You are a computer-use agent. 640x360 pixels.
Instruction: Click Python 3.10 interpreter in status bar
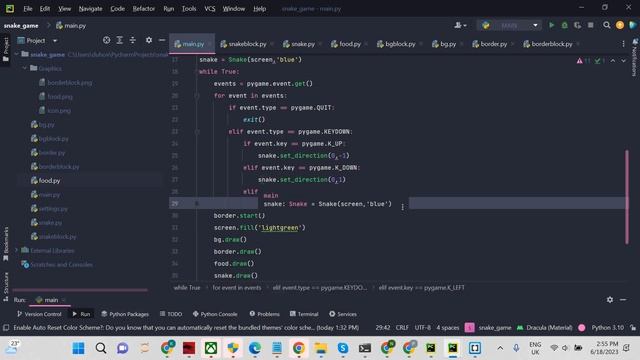607,327
